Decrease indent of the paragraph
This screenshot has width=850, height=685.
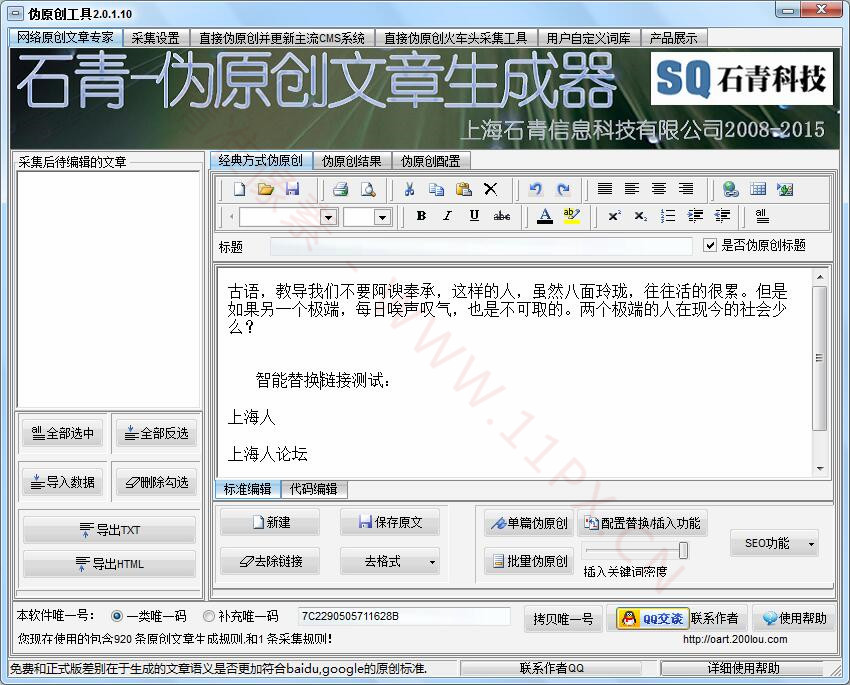[x=722, y=216]
